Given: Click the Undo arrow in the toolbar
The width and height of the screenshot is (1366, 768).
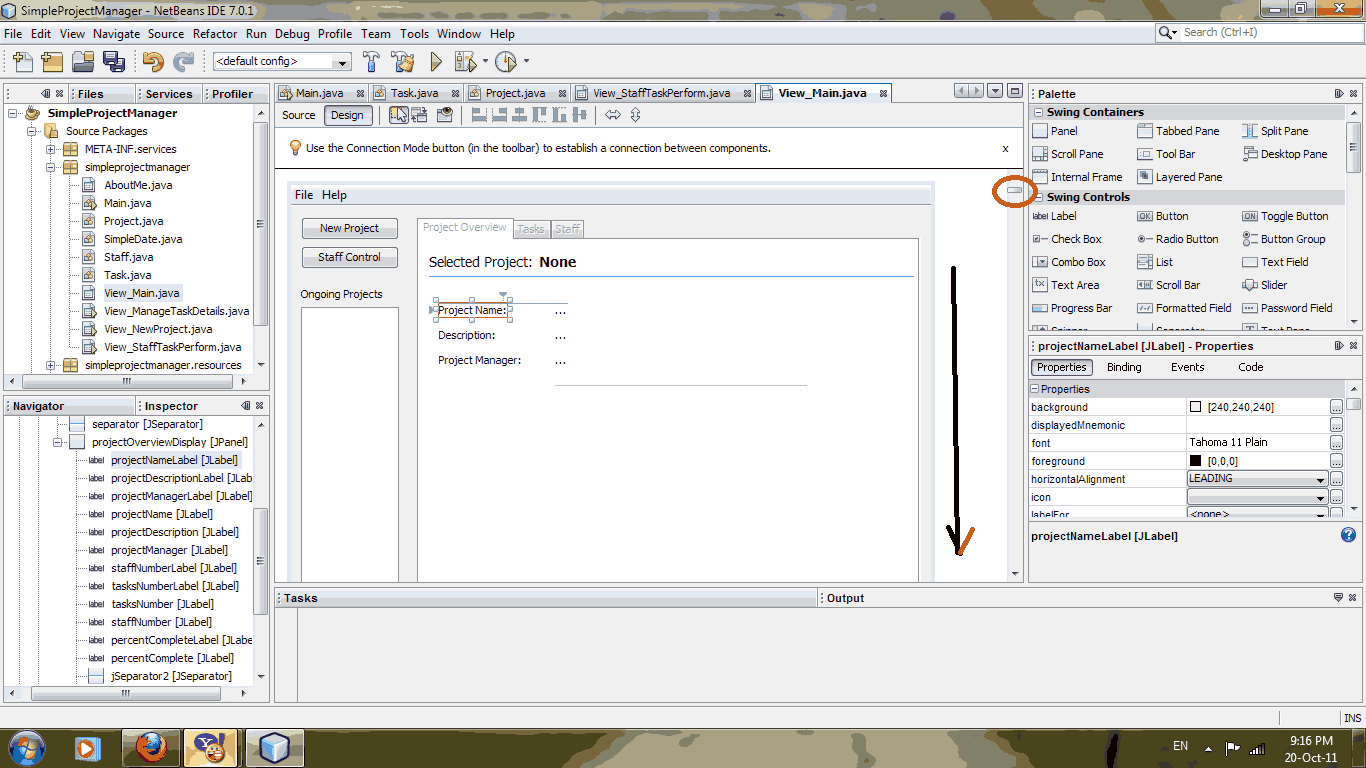Looking at the screenshot, I should coord(153,62).
